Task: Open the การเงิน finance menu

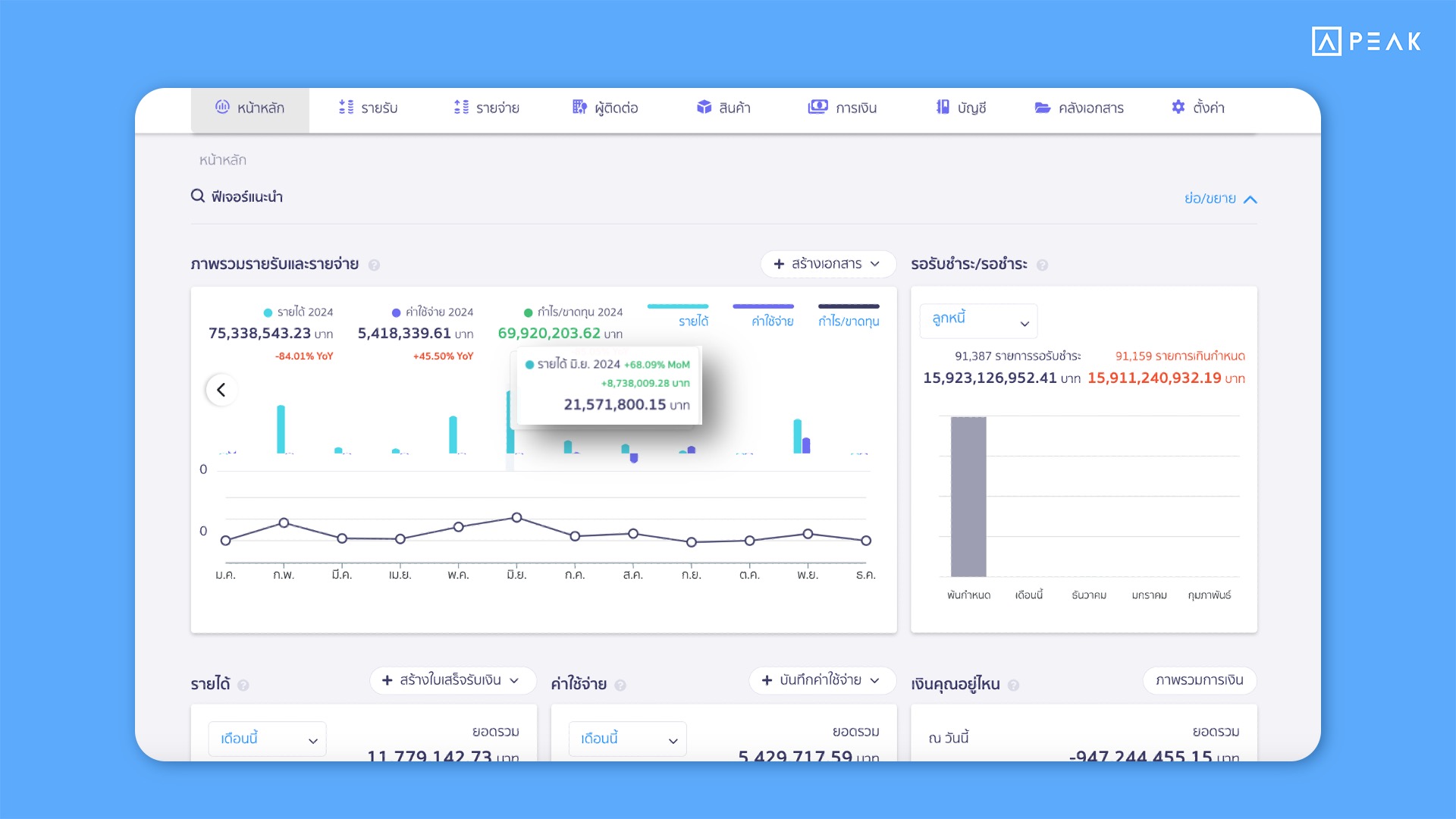Action: [x=843, y=108]
